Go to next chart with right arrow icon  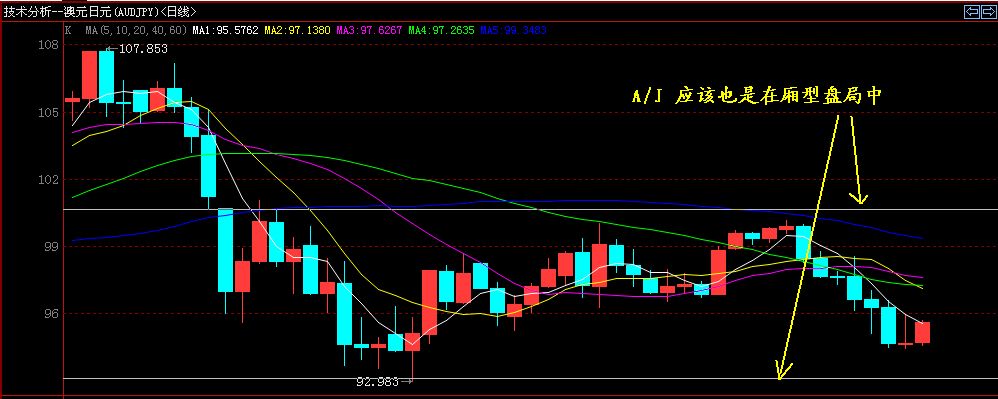click(x=988, y=11)
